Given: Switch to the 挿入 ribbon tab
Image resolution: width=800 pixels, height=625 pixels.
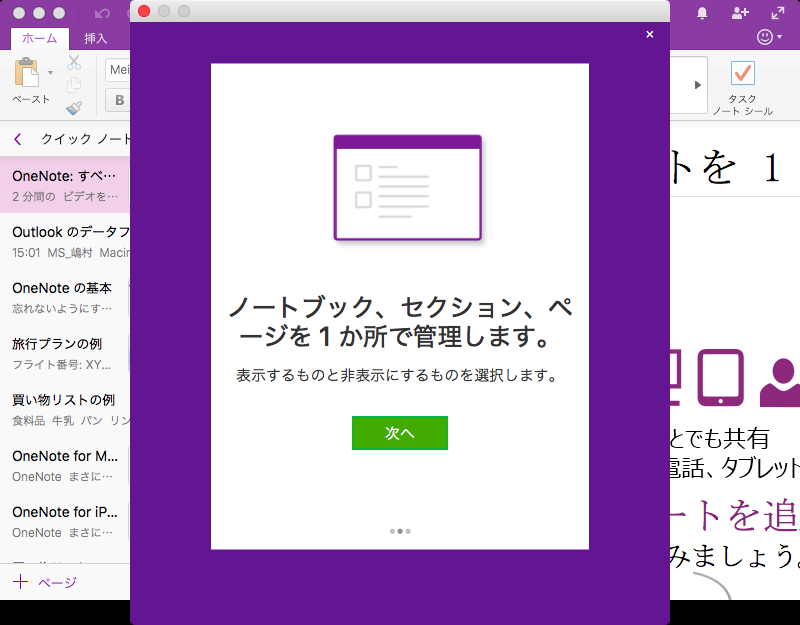Looking at the screenshot, I should pyautogui.click(x=95, y=38).
